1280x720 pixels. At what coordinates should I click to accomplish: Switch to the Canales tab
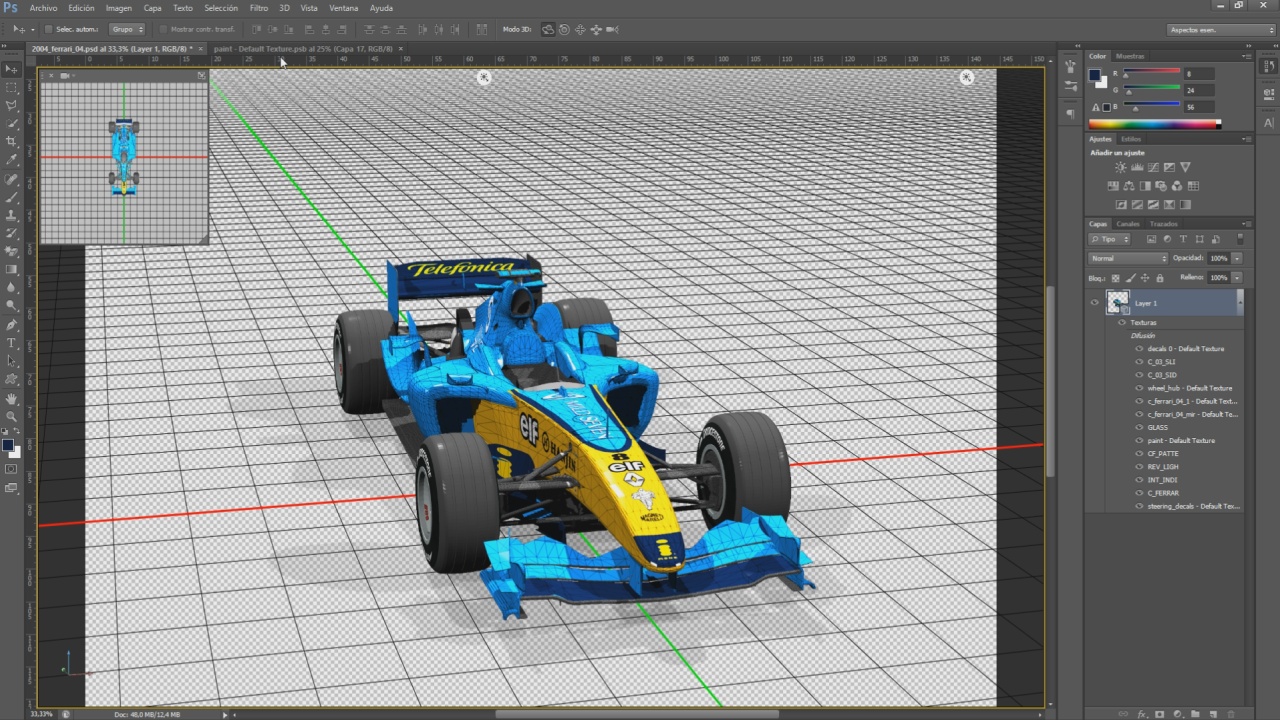tap(1128, 224)
